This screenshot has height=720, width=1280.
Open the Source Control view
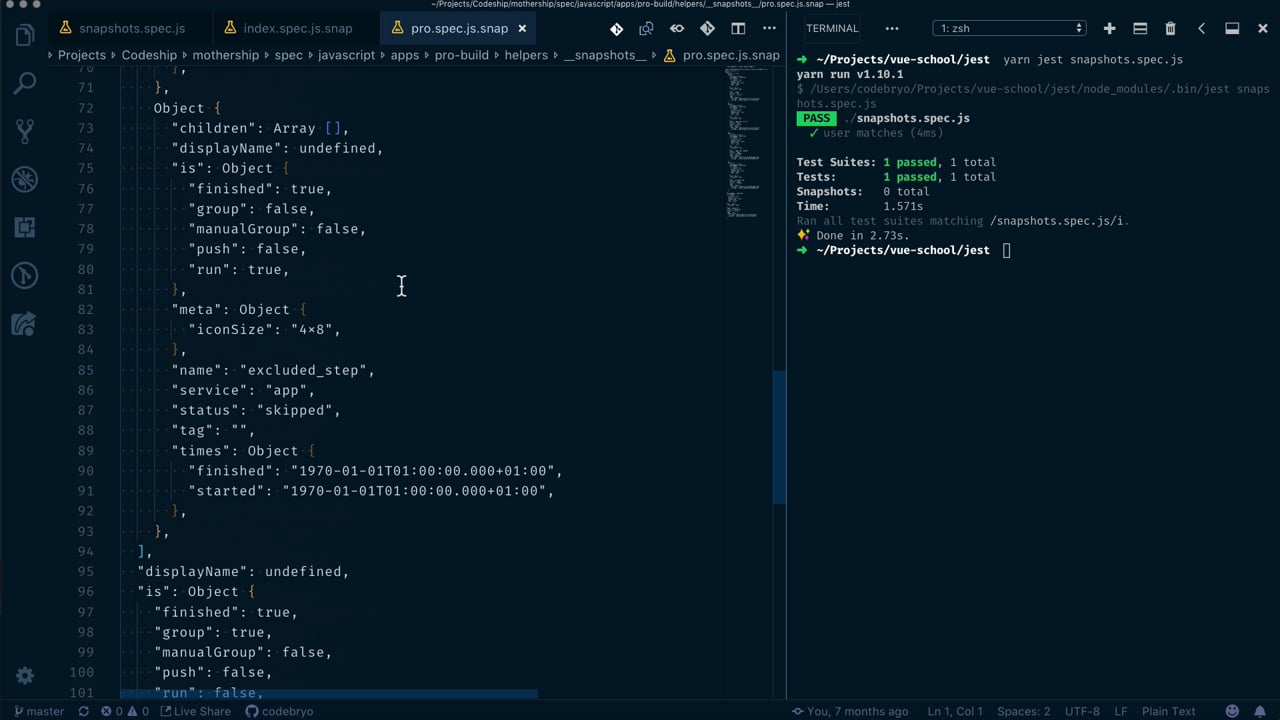(x=25, y=131)
